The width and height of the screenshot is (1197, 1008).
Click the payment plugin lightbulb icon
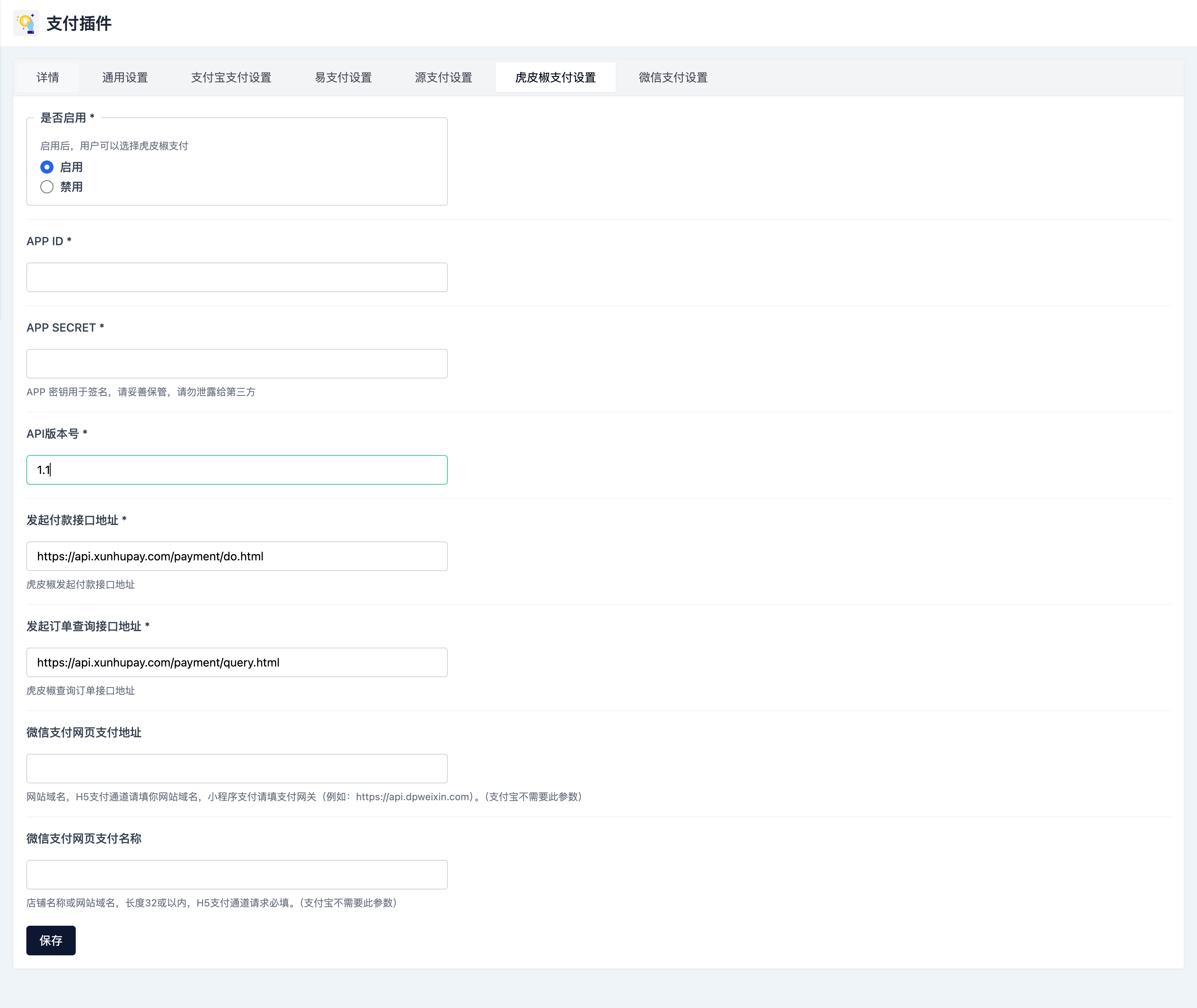point(26,23)
